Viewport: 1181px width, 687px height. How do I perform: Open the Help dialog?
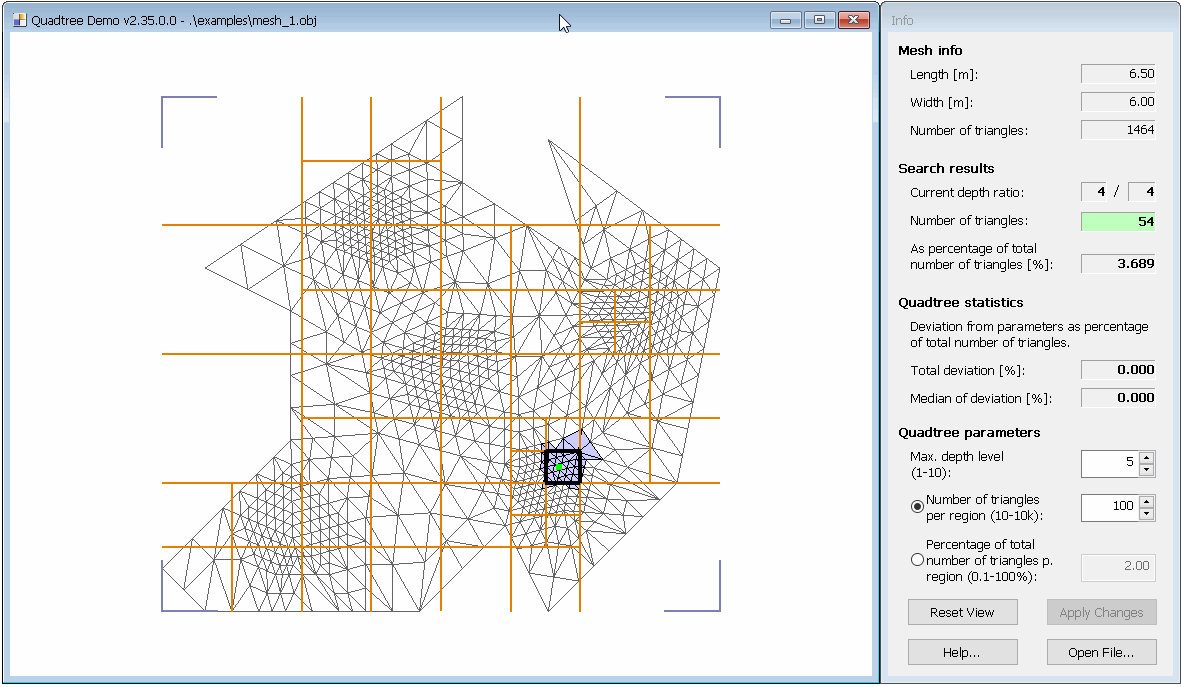(962, 652)
